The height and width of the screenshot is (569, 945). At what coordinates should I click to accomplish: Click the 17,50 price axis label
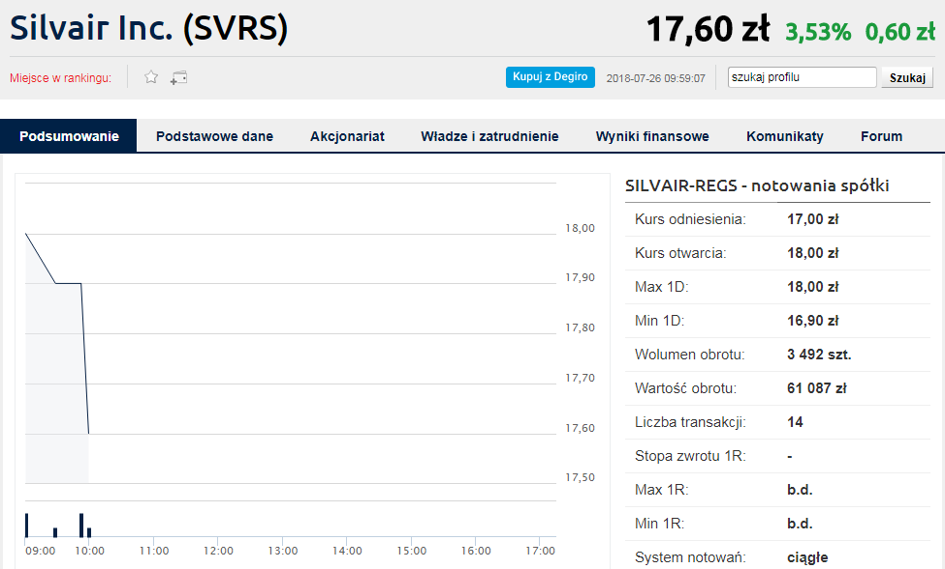pos(580,477)
